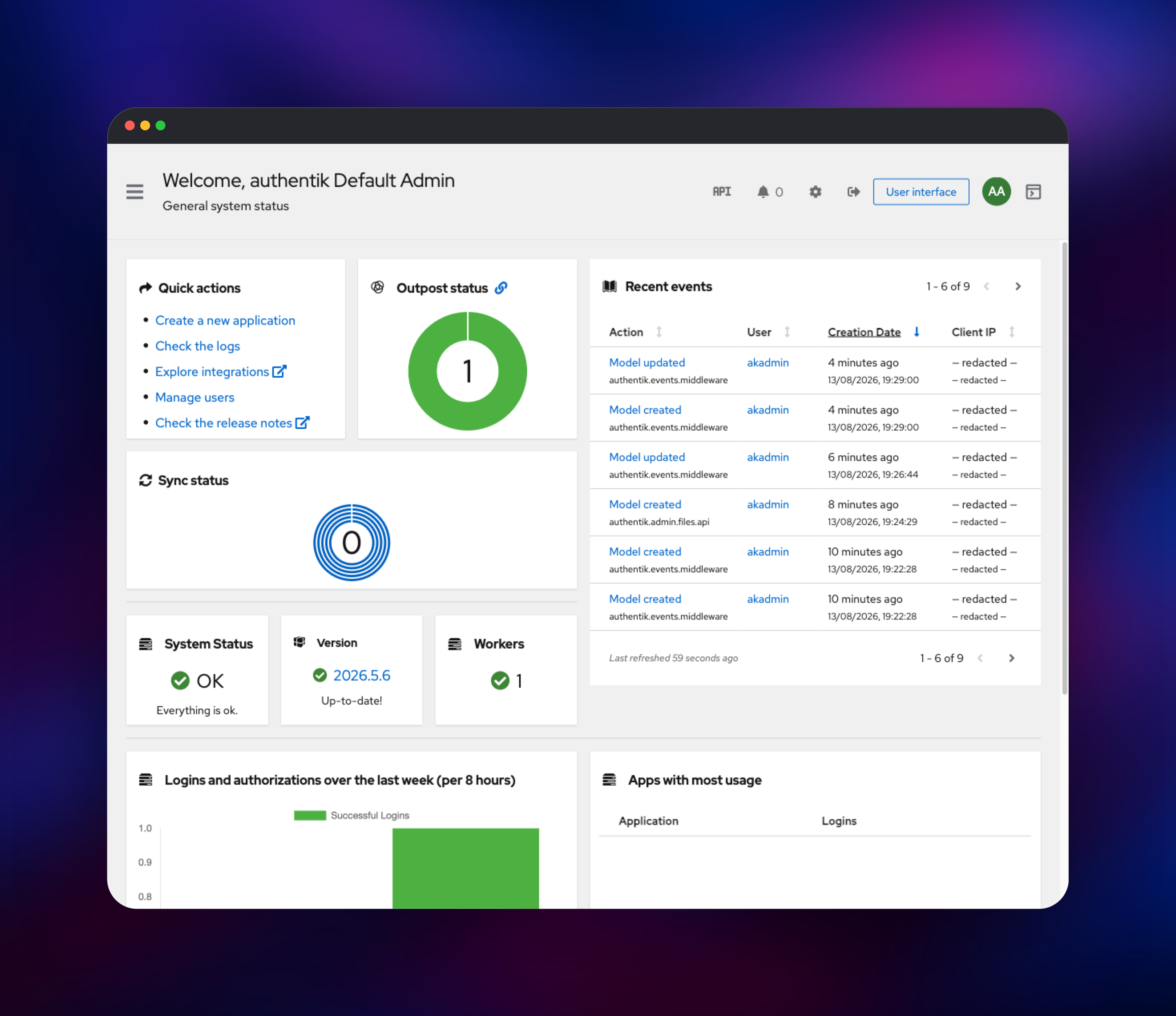1176x1016 pixels.
Task: Click '8 minutes ago' creation date cell
Action: [863, 504]
